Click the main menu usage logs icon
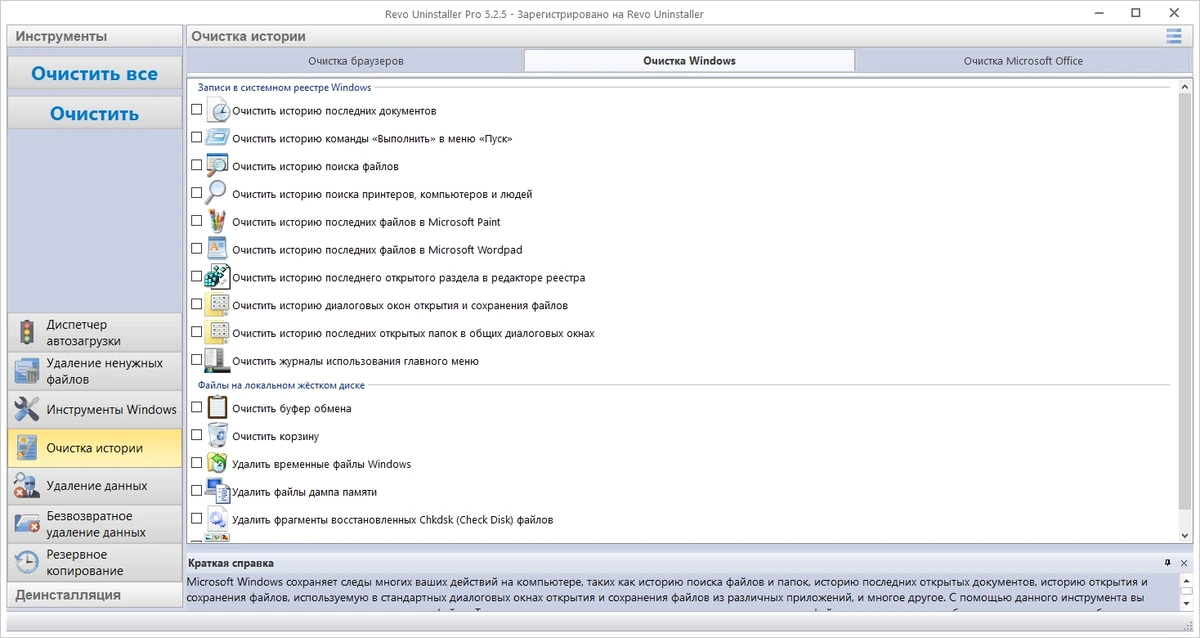This screenshot has width=1200, height=638. [x=217, y=361]
